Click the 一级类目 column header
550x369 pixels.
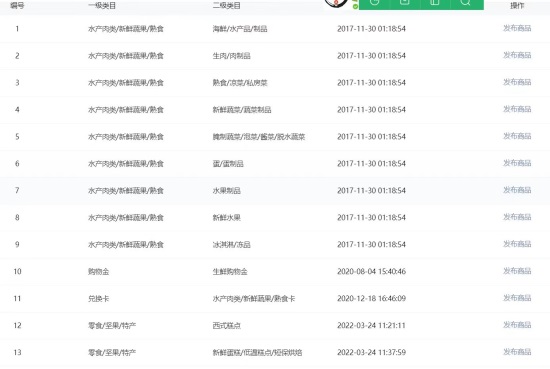click(x=102, y=6)
